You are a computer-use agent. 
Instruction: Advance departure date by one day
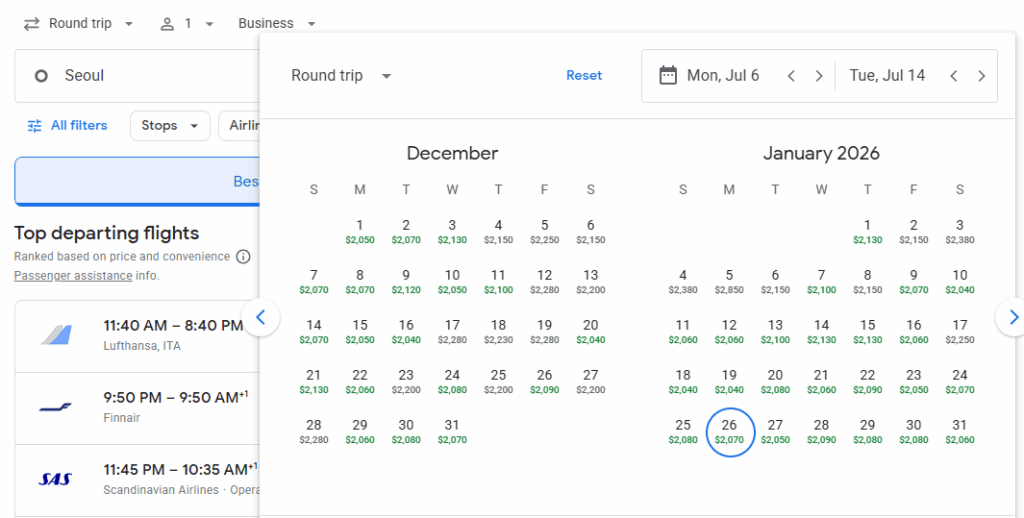pos(819,76)
